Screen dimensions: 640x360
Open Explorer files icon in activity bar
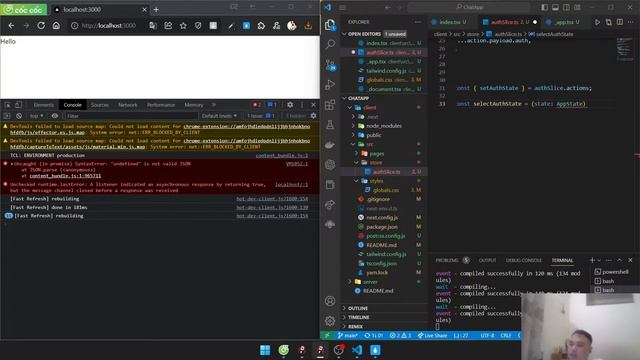point(330,25)
